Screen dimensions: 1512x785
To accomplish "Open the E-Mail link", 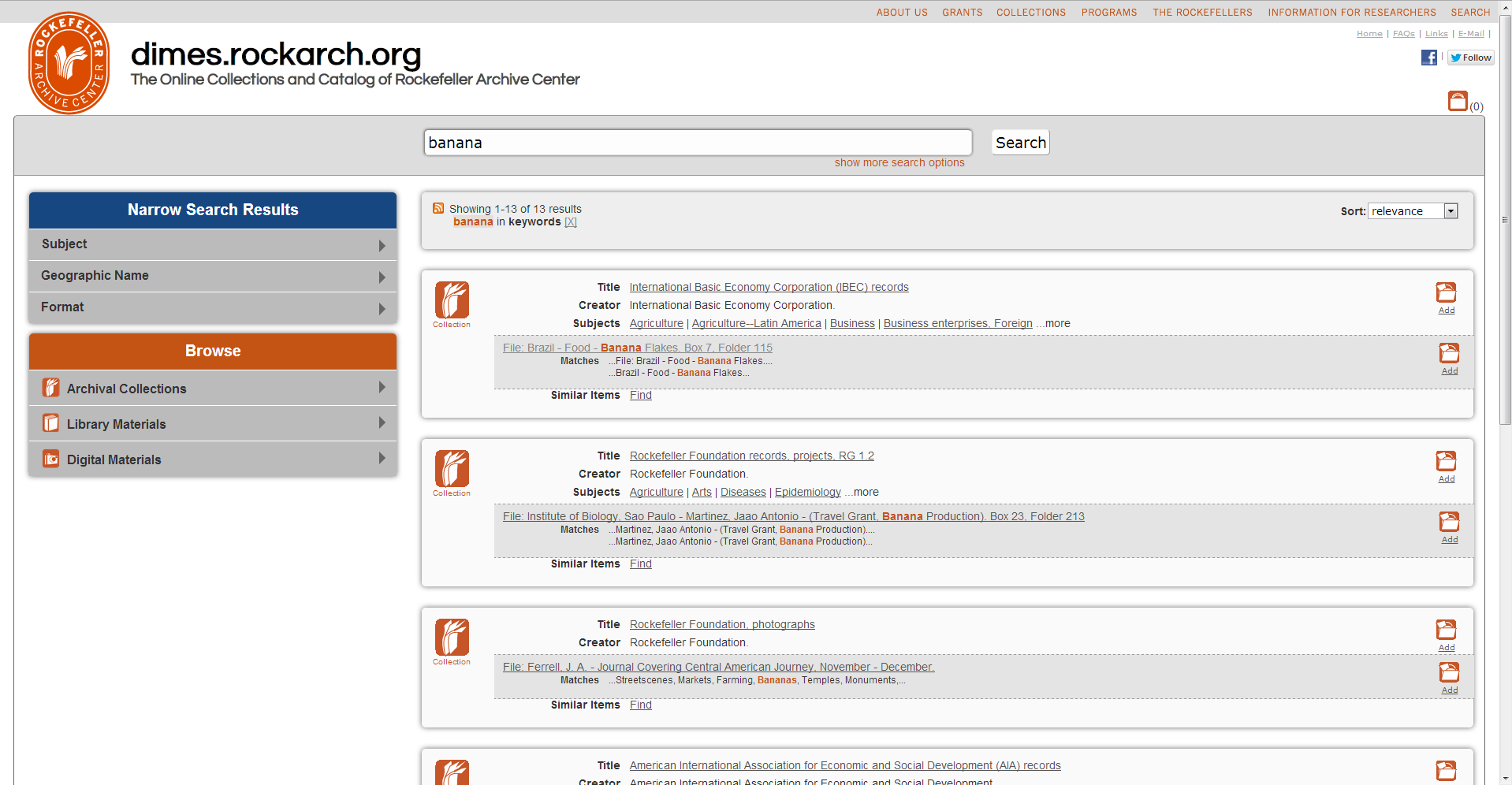I will click(x=1471, y=34).
